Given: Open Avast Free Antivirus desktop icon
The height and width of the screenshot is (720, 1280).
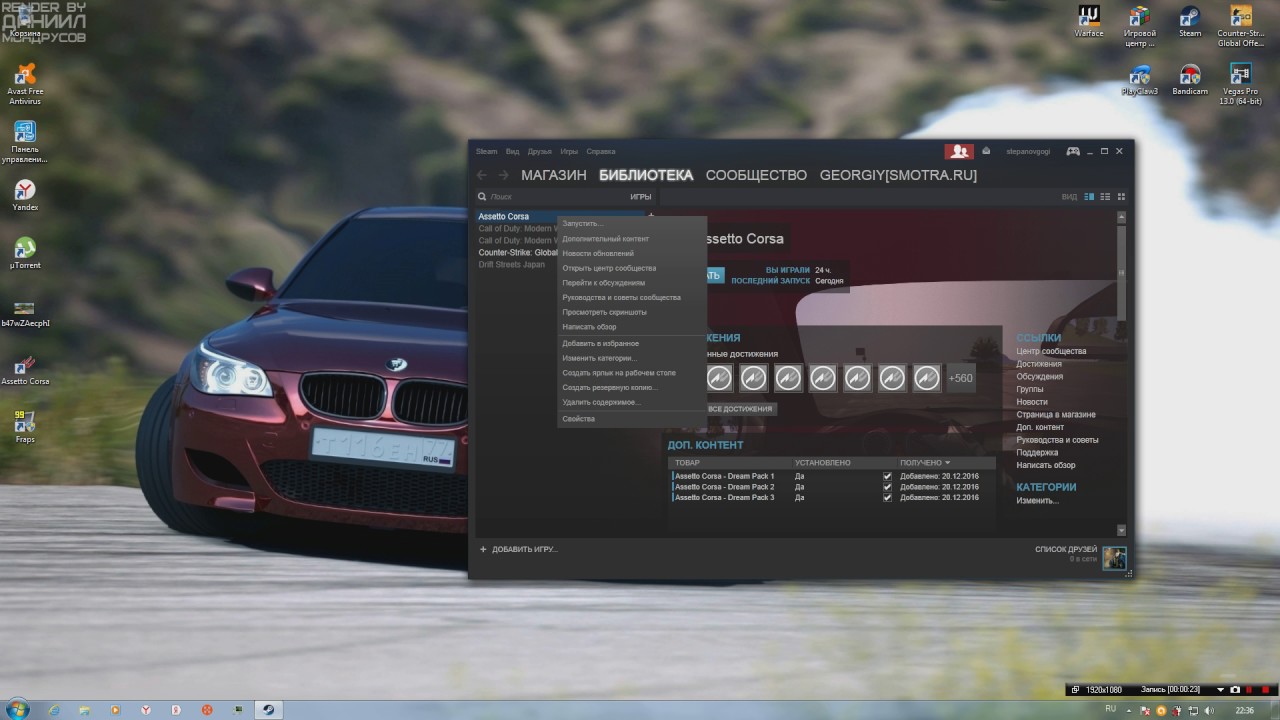Looking at the screenshot, I should 25,84.
